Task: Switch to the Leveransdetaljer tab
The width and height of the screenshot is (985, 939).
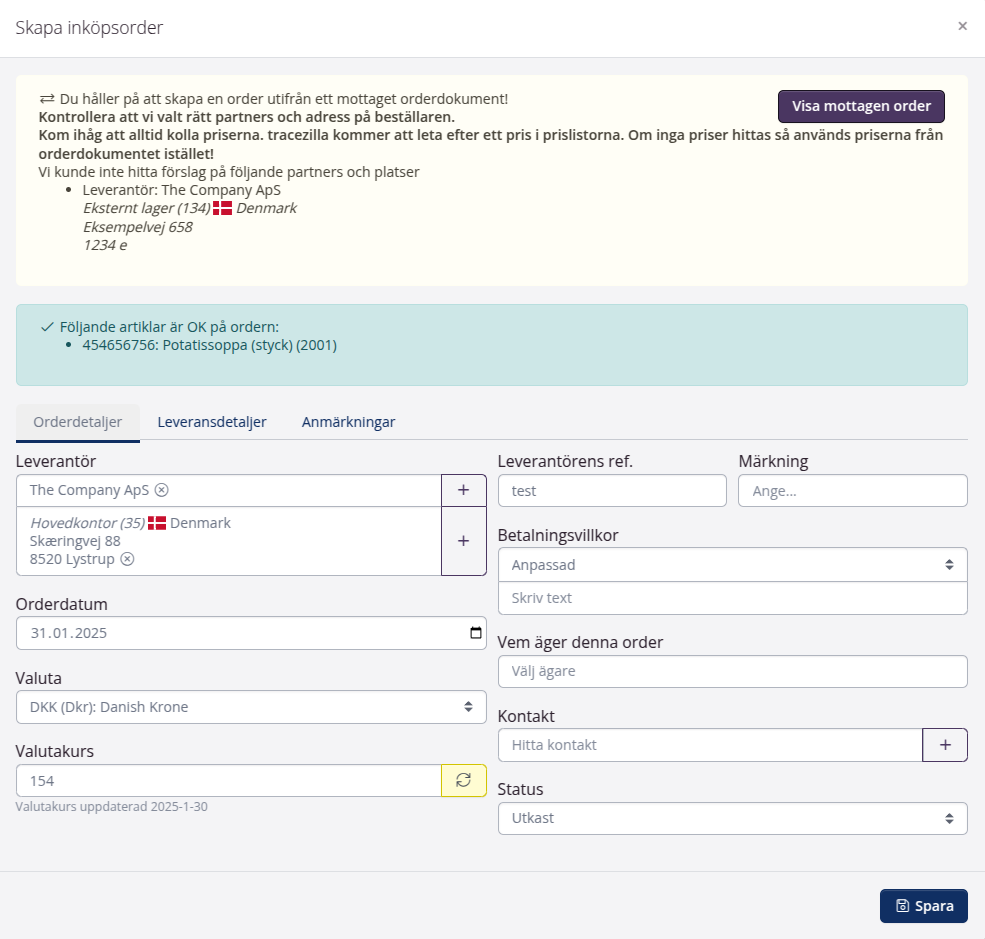Action: 212,422
